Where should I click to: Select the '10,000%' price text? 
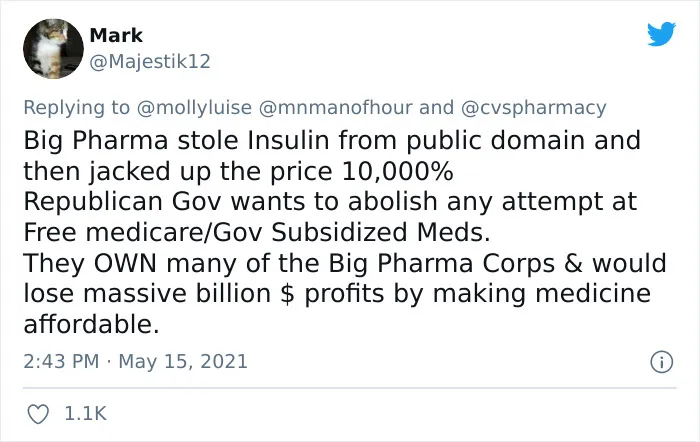[x=398, y=171]
